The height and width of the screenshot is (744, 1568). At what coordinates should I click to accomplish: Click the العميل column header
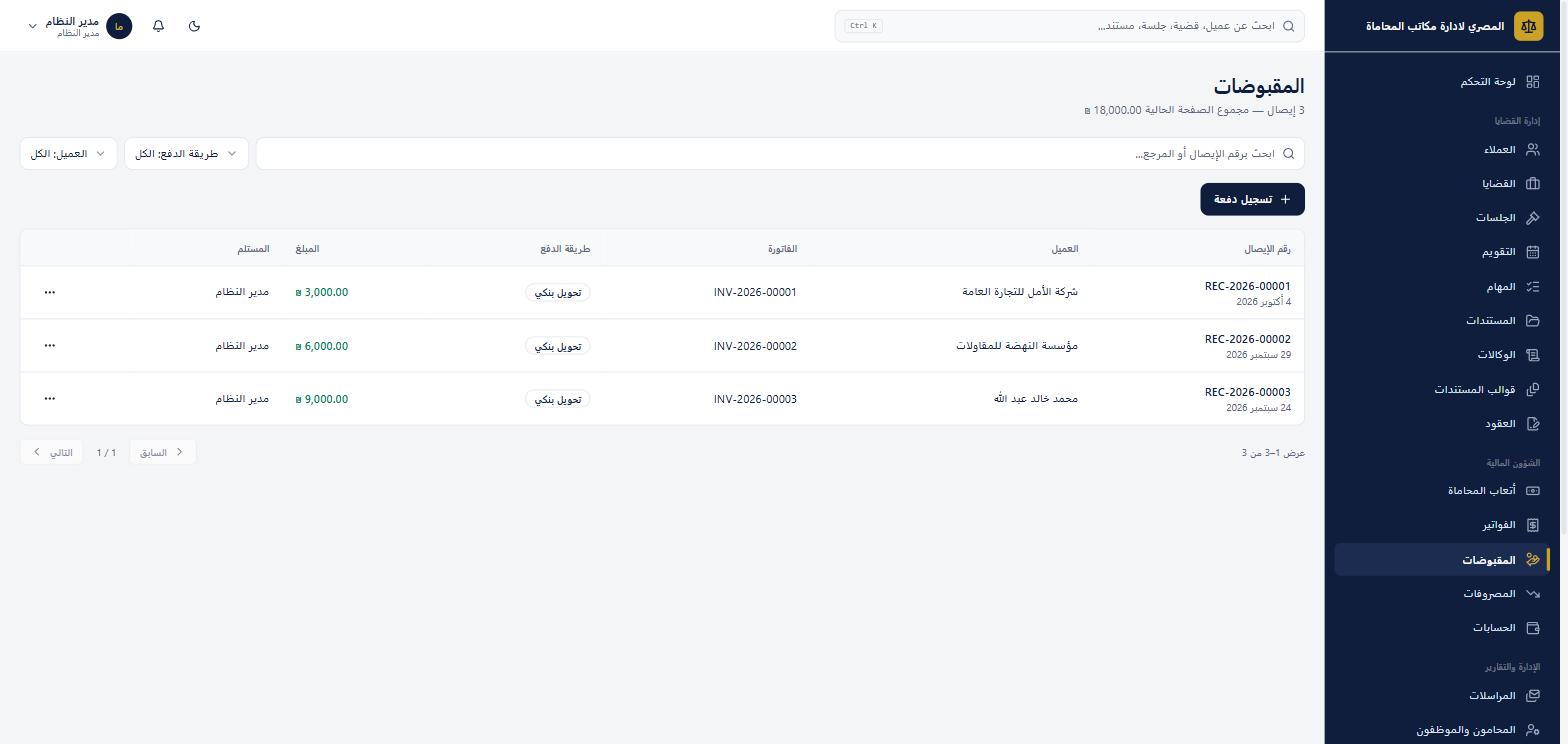click(x=1065, y=249)
